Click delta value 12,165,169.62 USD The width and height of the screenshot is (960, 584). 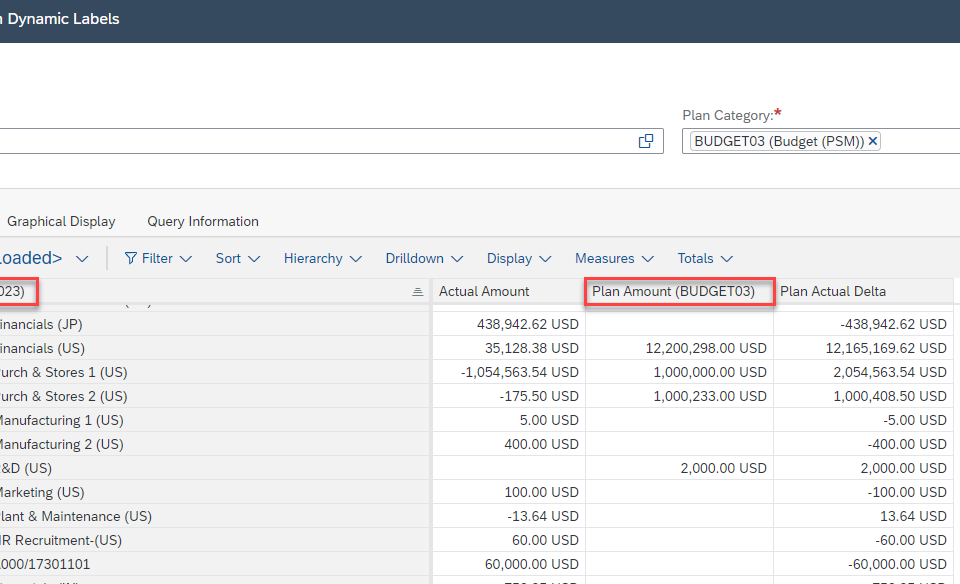pos(886,348)
